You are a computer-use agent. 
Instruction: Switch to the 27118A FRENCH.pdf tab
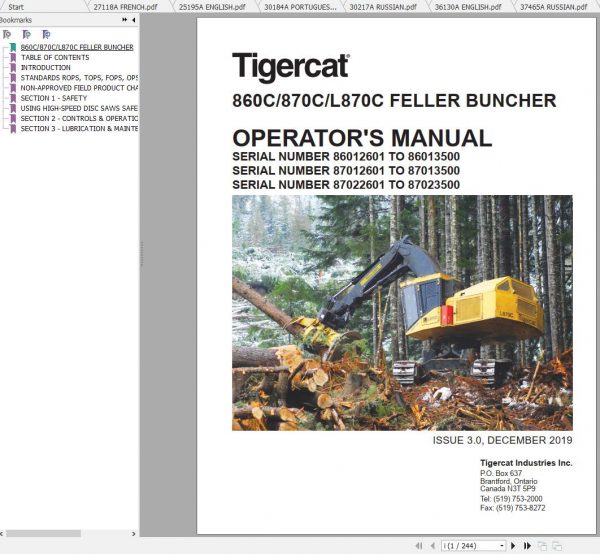tap(126, 7)
